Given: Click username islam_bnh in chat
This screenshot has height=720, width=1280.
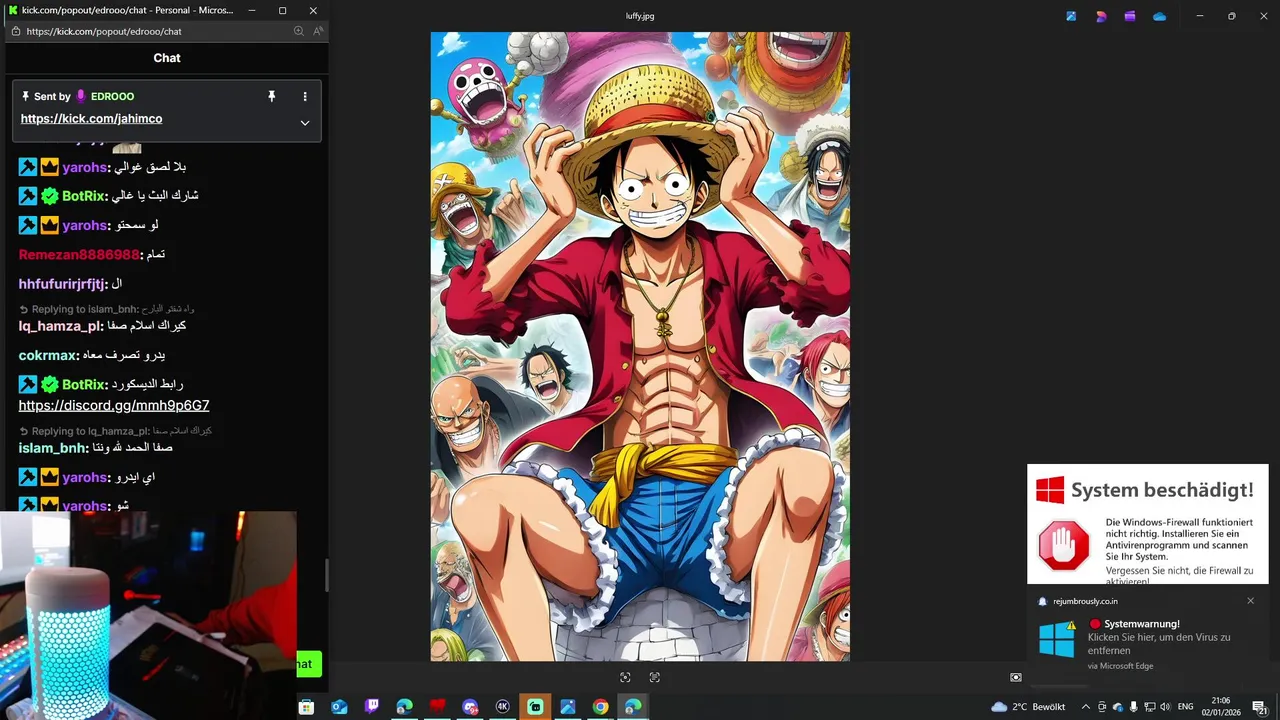Looking at the screenshot, I should 54,448.
